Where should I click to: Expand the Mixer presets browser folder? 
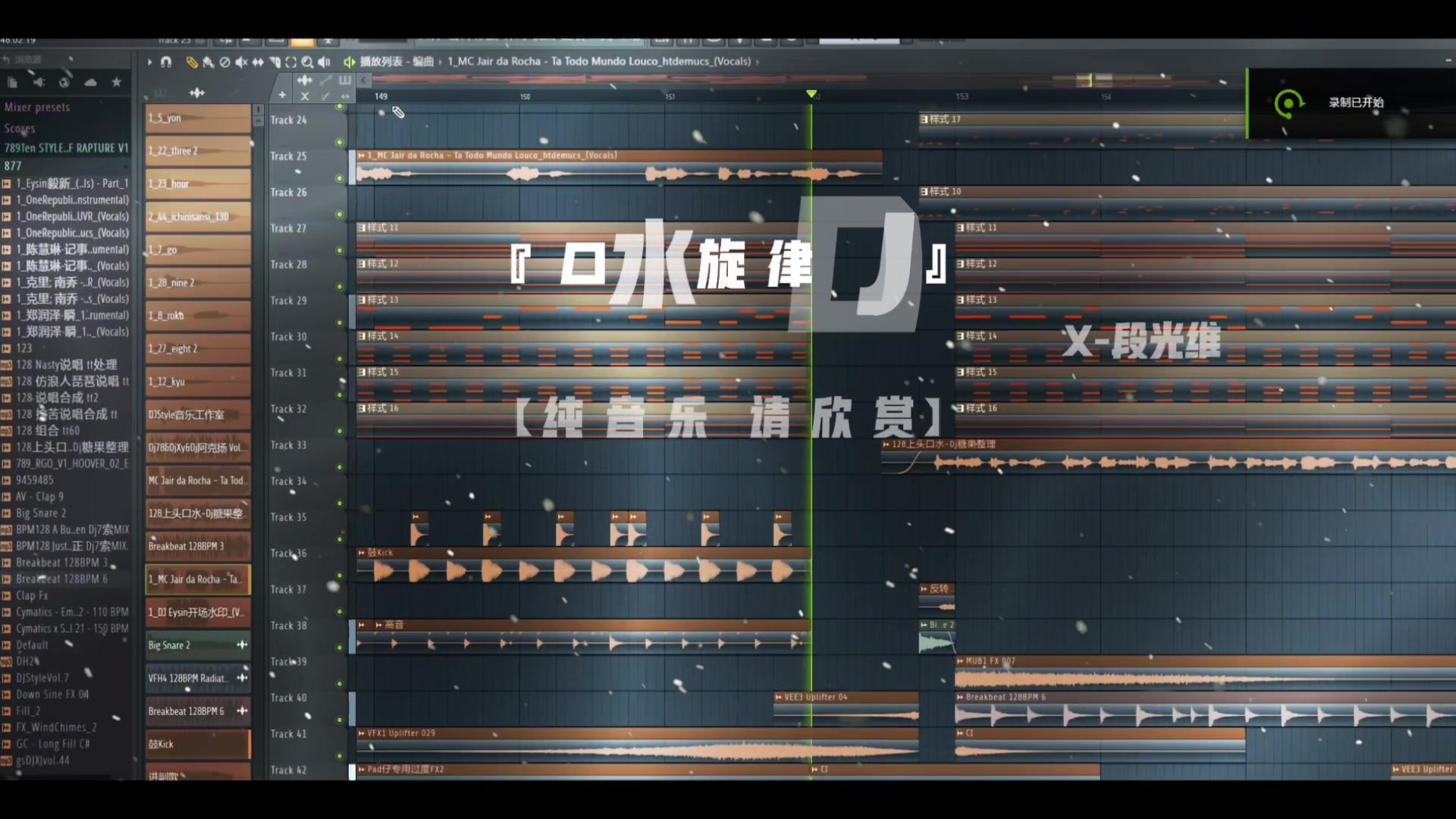coord(37,108)
